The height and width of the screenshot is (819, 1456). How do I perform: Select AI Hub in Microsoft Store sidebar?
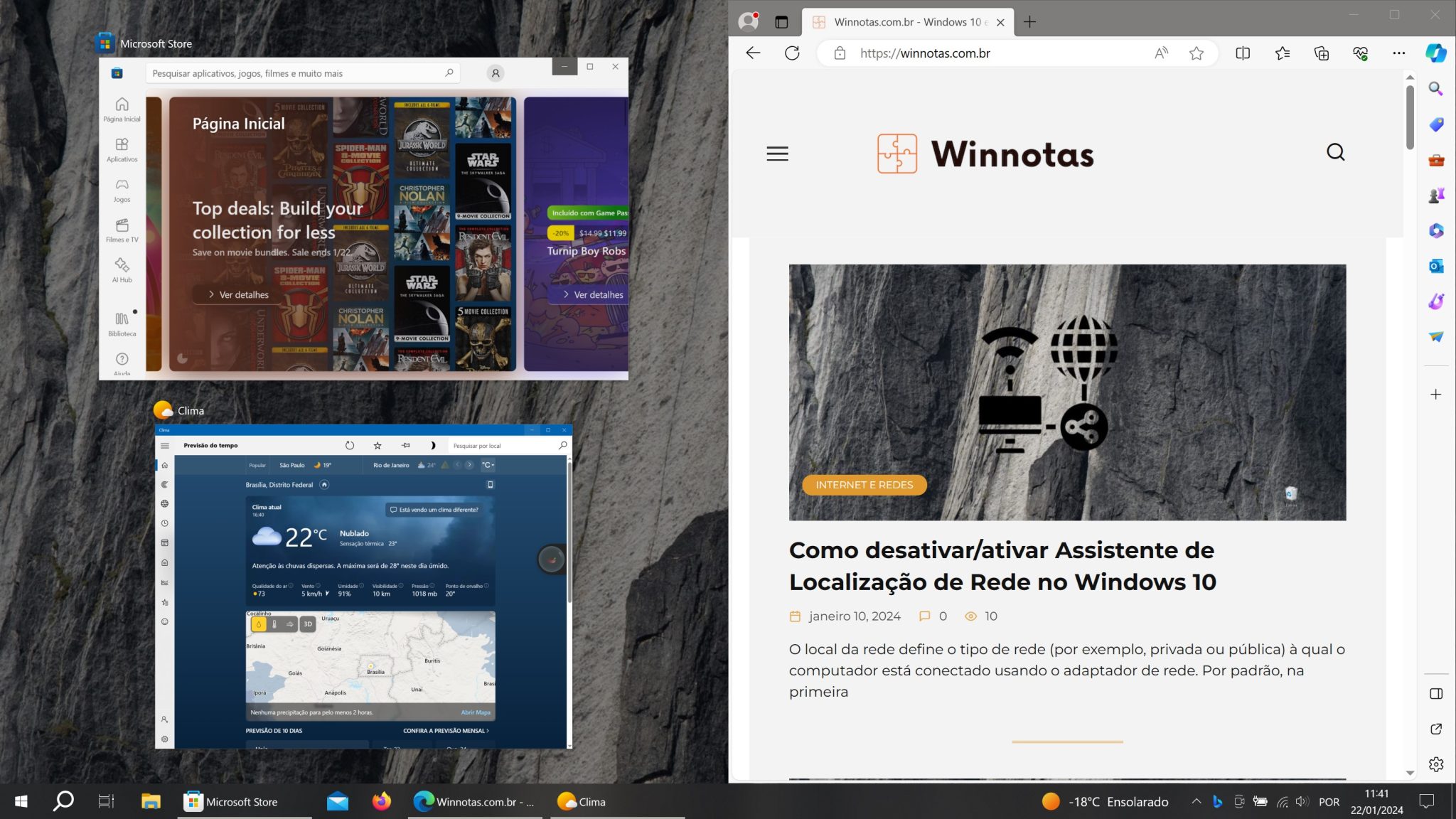point(121,270)
